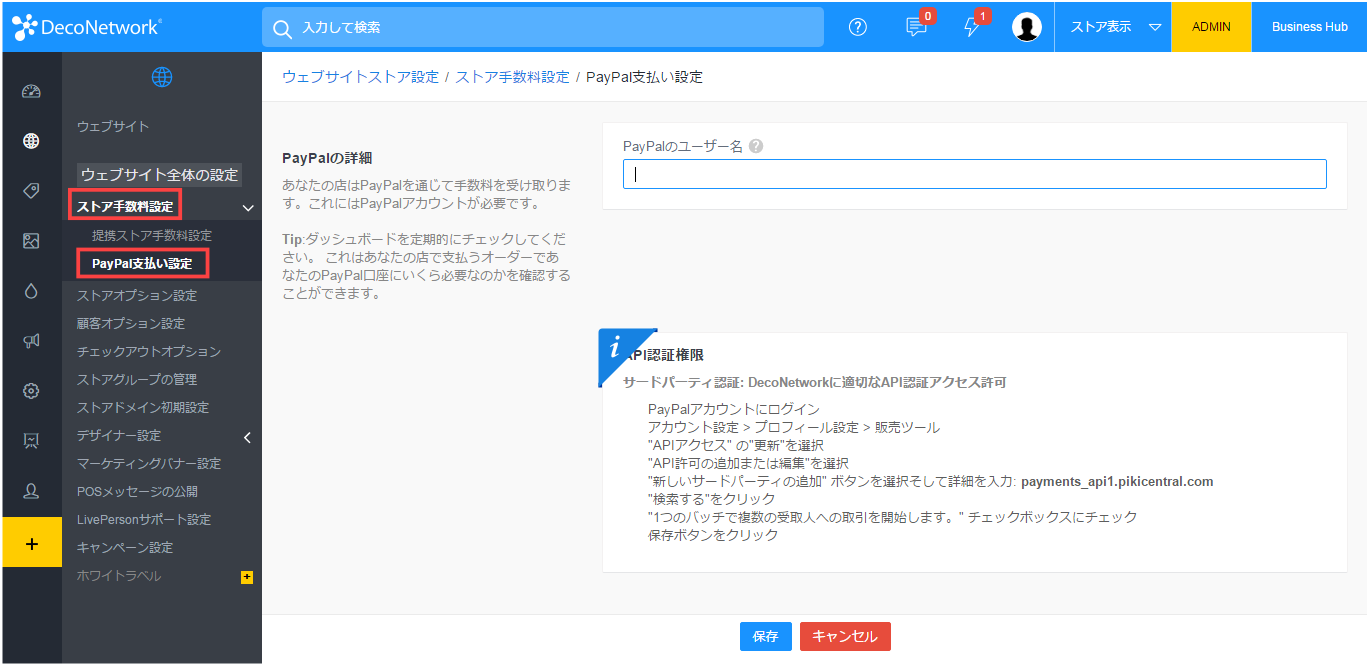Image resolution: width=1368 pixels, height=665 pixels.
Task: Click the search field 入力して検索
Action: tap(543, 27)
